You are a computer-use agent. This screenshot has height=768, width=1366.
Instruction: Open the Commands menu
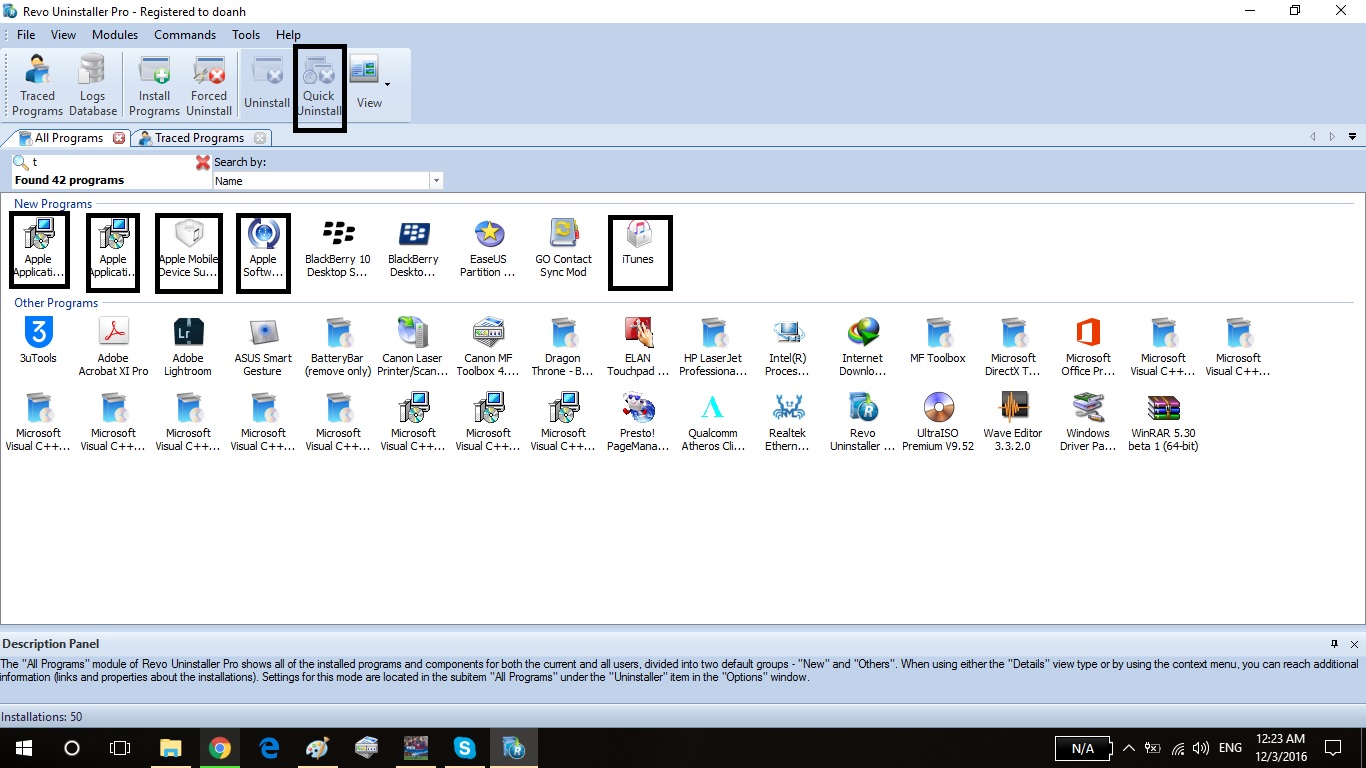point(185,35)
